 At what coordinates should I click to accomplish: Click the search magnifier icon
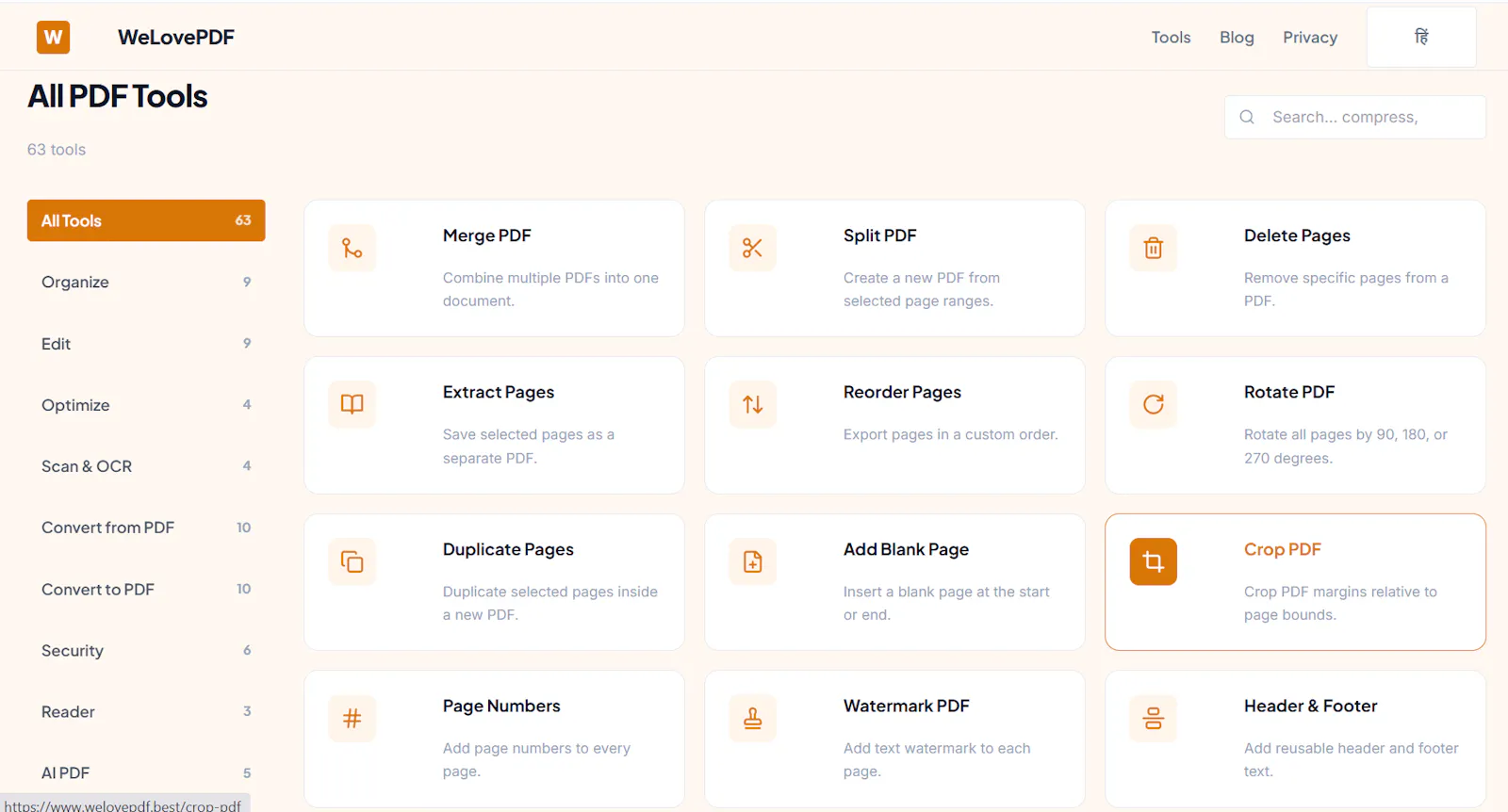(1247, 117)
